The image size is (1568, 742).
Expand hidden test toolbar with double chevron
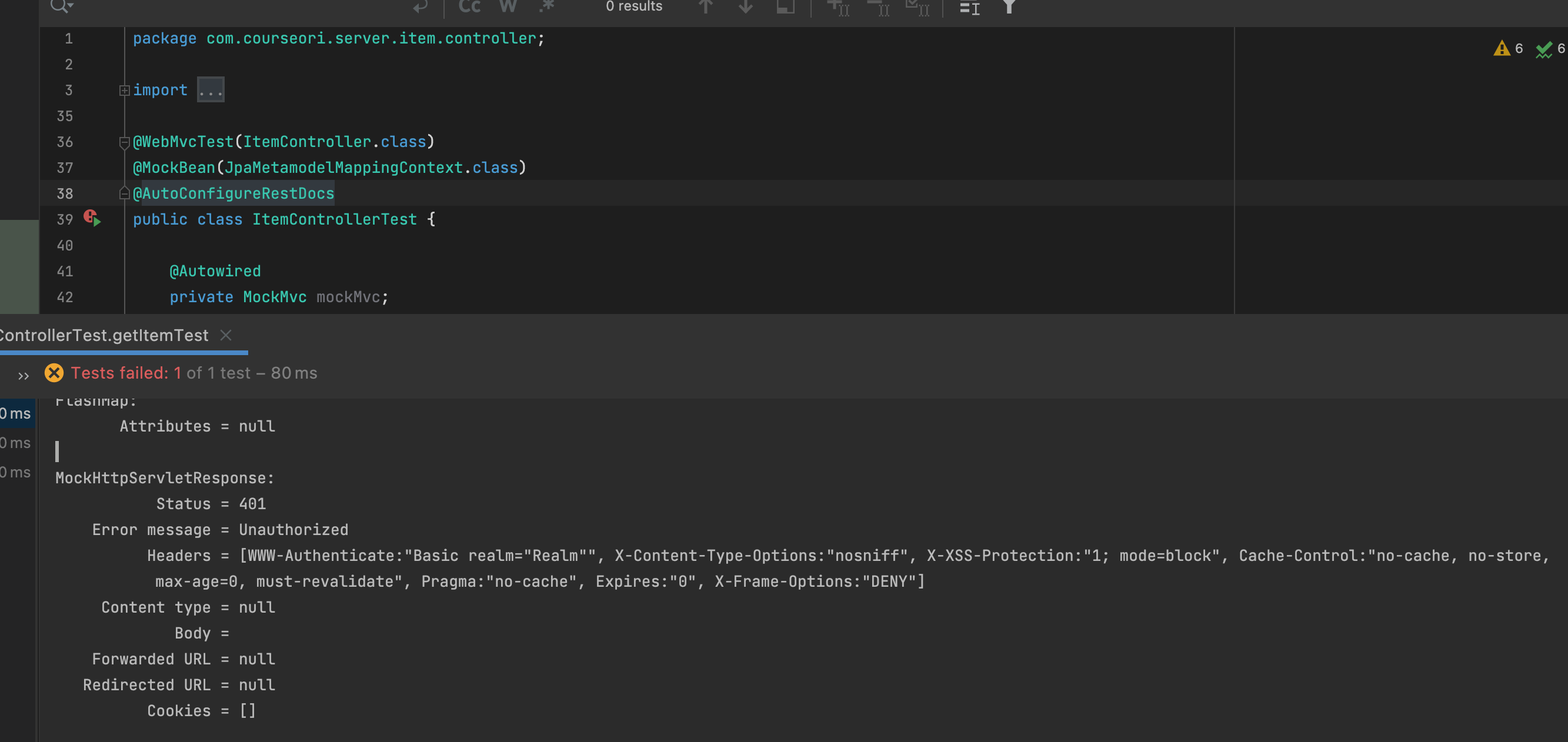click(x=23, y=376)
